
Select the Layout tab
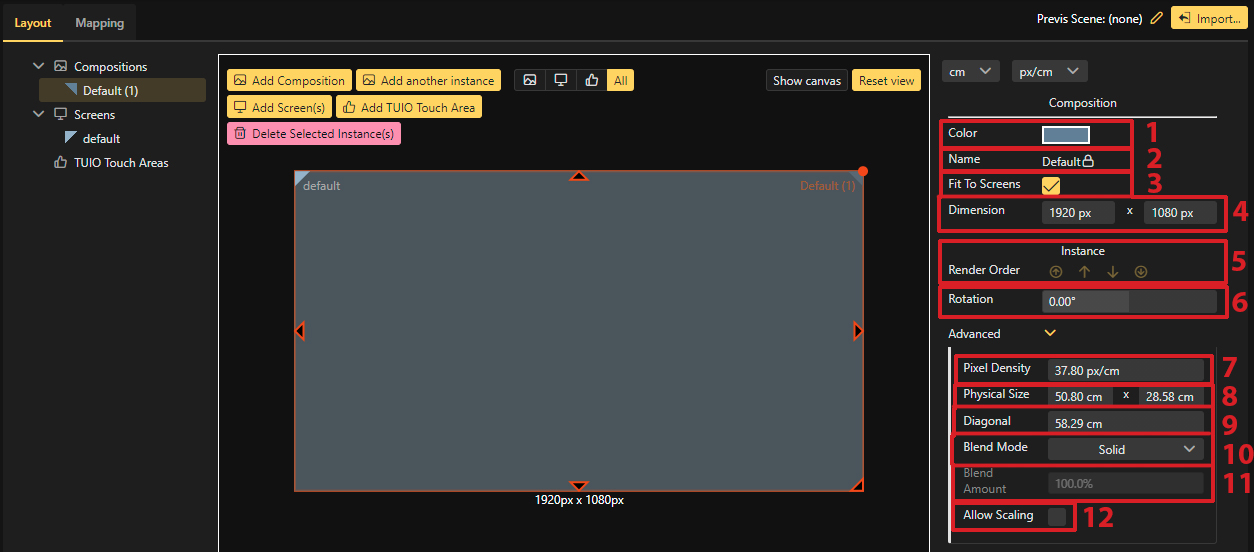(33, 22)
